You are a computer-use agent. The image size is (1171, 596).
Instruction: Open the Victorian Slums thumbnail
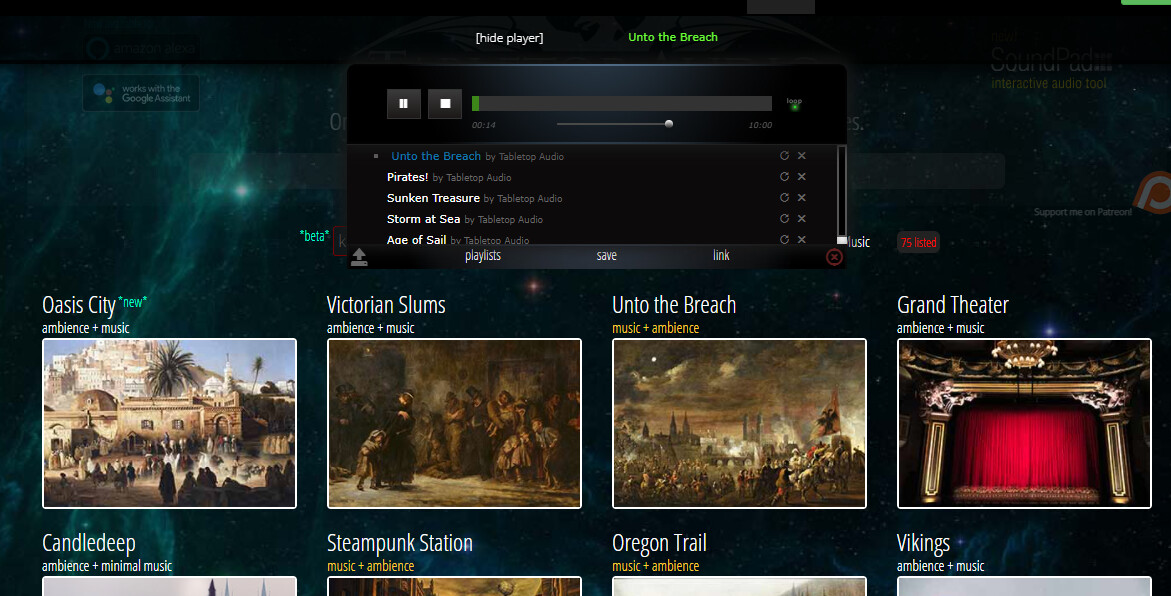(454, 423)
